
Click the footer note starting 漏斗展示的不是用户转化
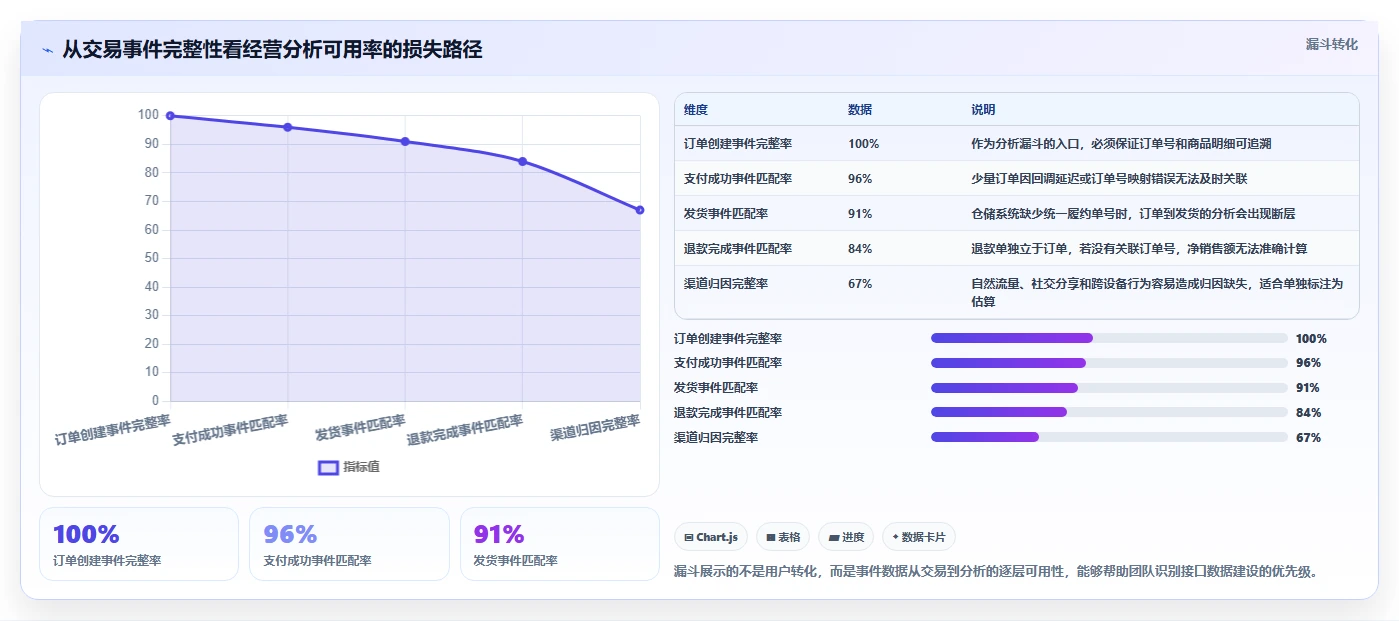pos(997,572)
